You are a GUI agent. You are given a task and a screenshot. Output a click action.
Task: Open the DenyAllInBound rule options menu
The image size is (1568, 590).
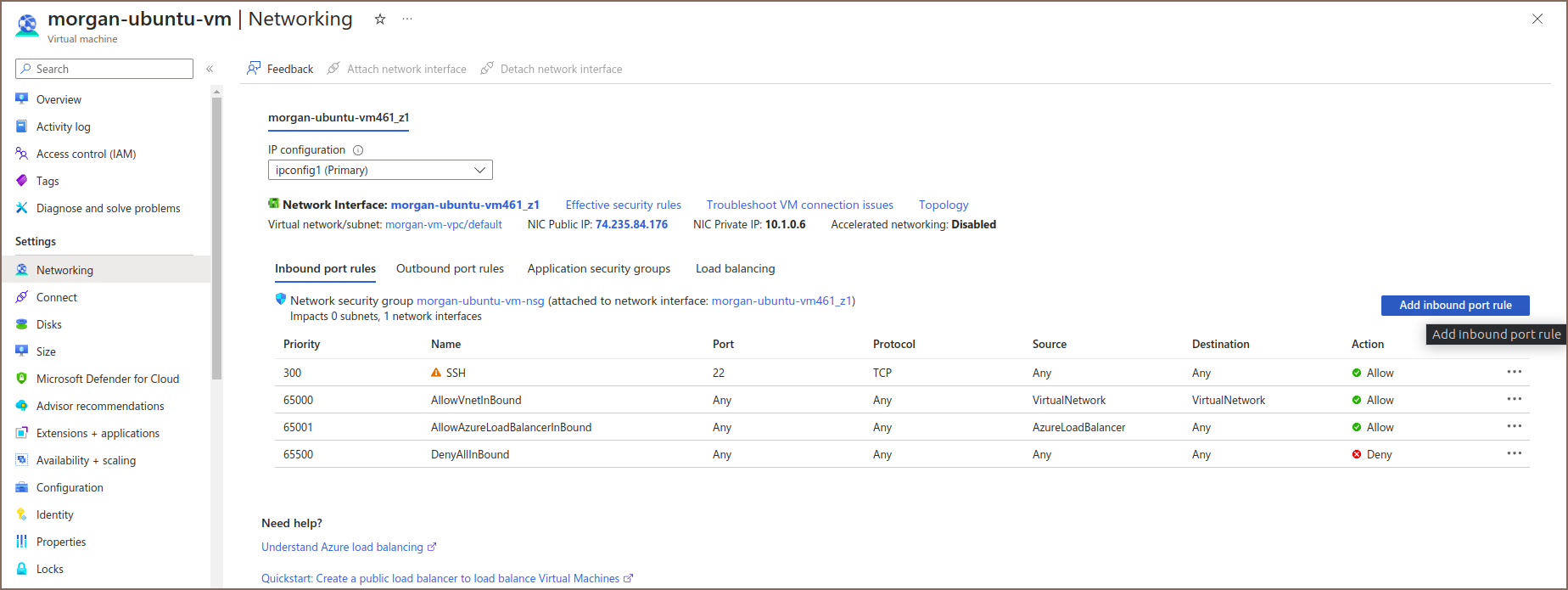pos(1514,453)
